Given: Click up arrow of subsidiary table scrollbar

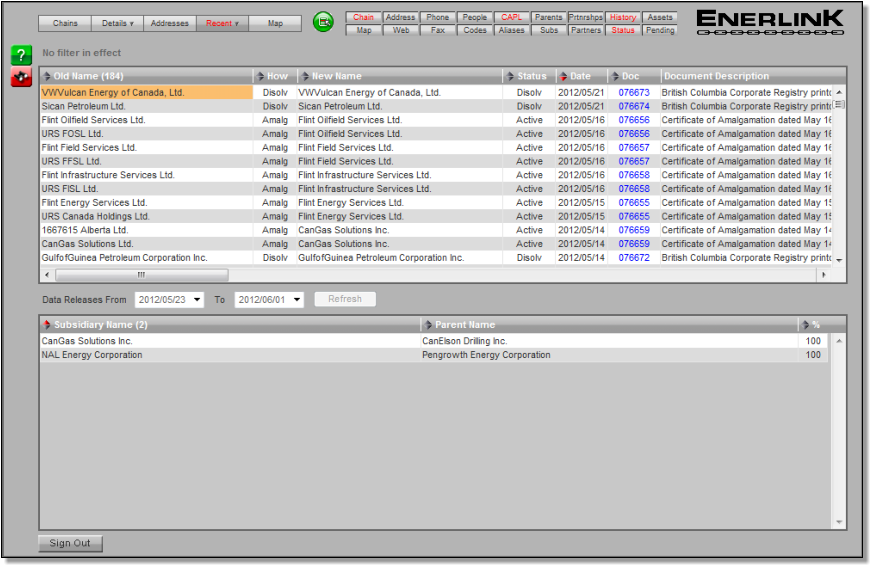Looking at the screenshot, I should pos(839,341).
